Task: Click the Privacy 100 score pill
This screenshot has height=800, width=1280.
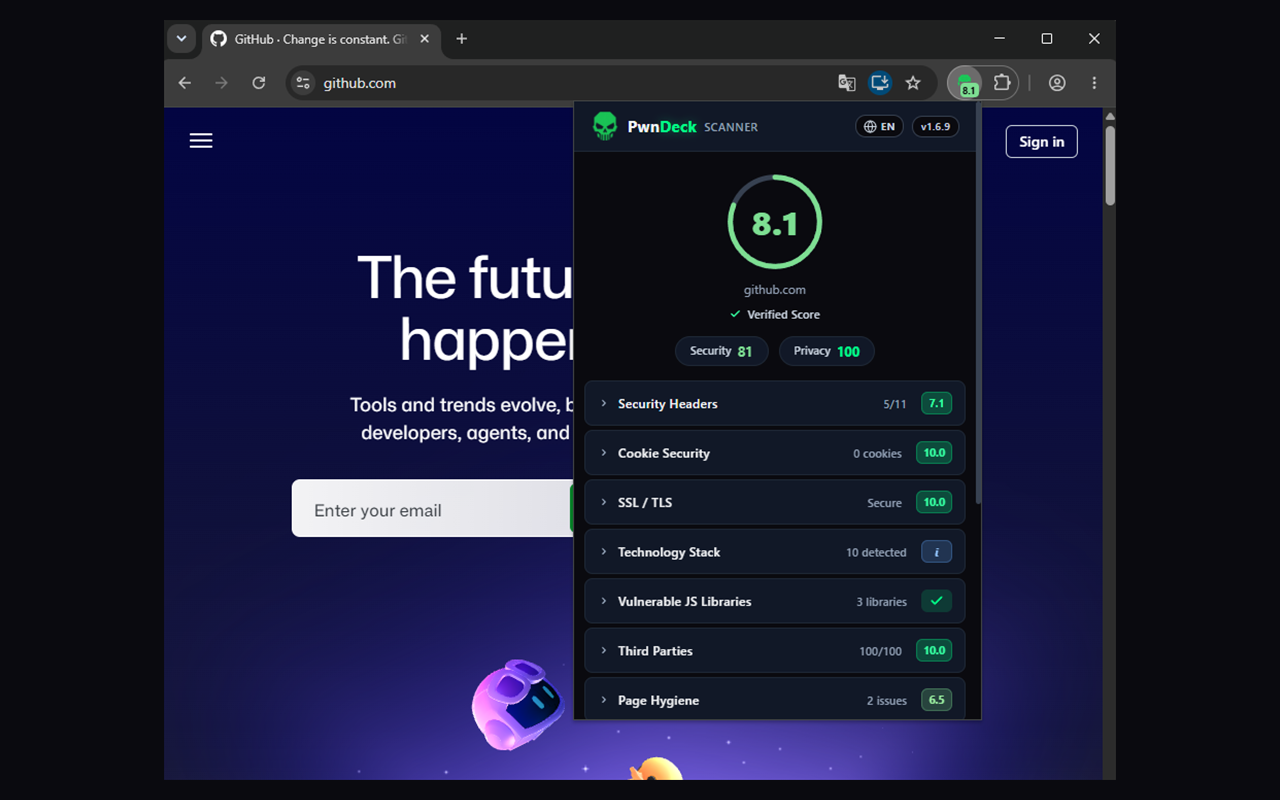Action: [827, 351]
